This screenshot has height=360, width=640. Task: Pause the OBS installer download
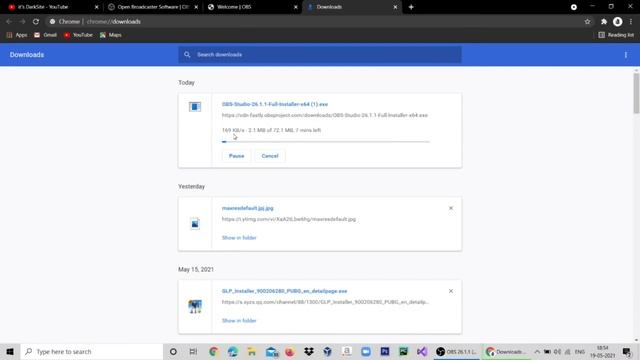236,156
